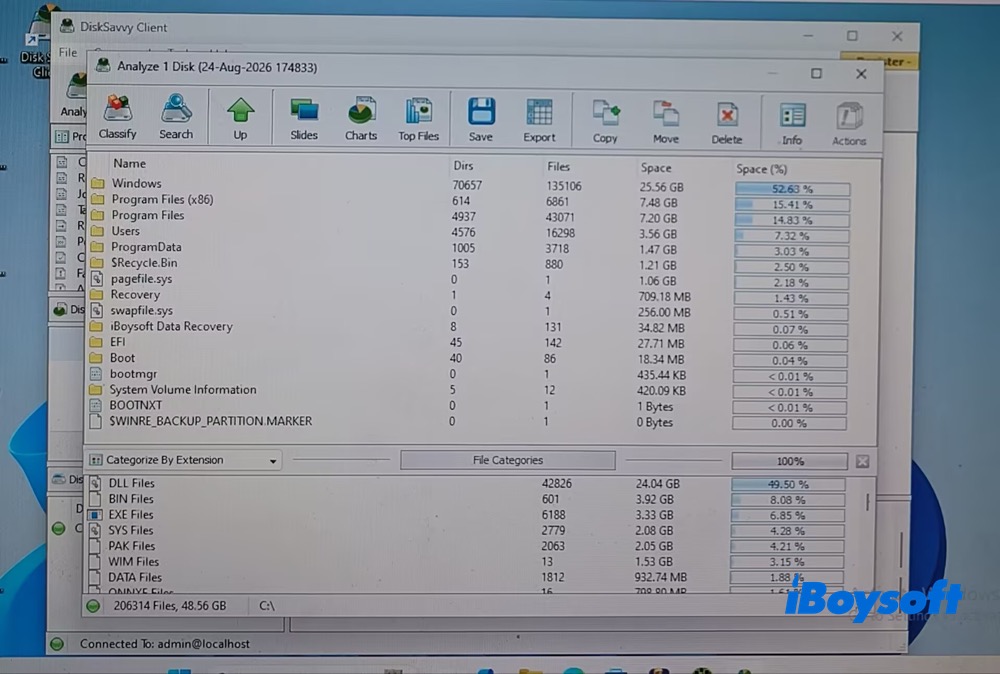1000x674 pixels.
Task: Click the C:\ path in status bar
Action: 267,606
